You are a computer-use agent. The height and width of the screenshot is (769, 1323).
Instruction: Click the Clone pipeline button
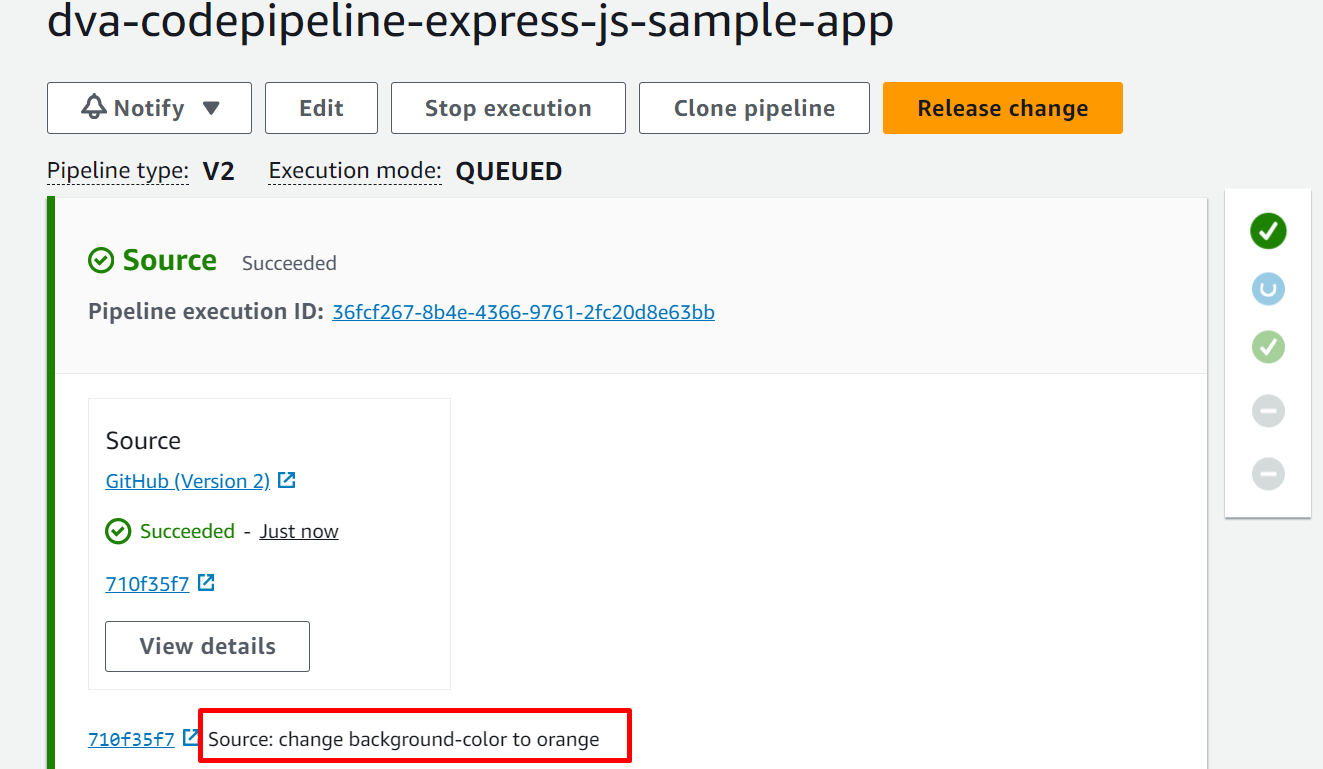[754, 108]
